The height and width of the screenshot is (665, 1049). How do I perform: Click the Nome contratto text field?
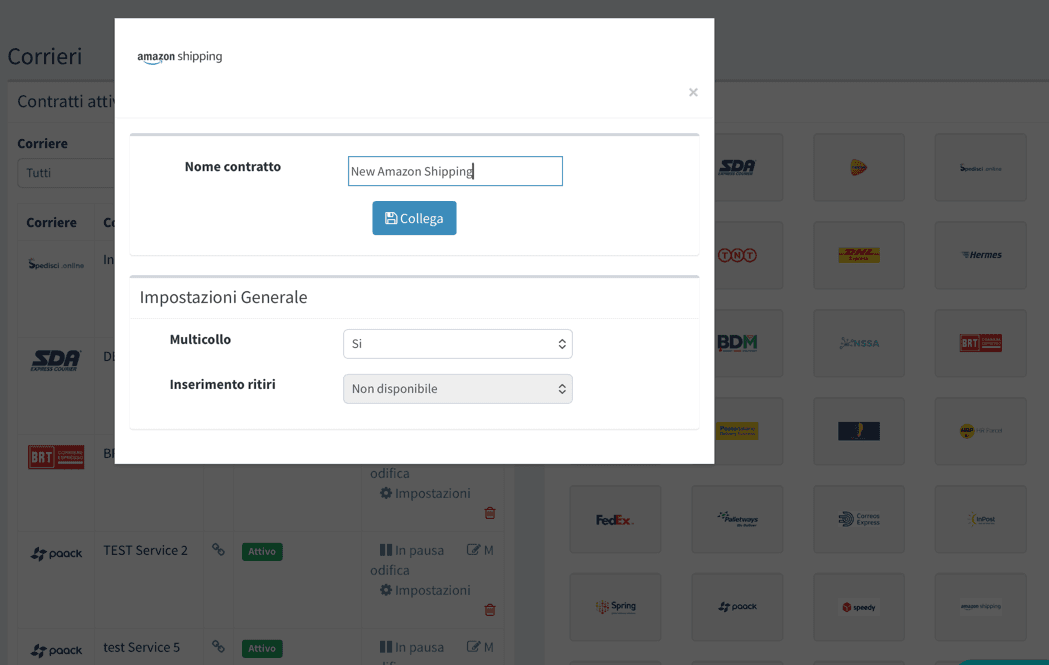[x=455, y=171]
